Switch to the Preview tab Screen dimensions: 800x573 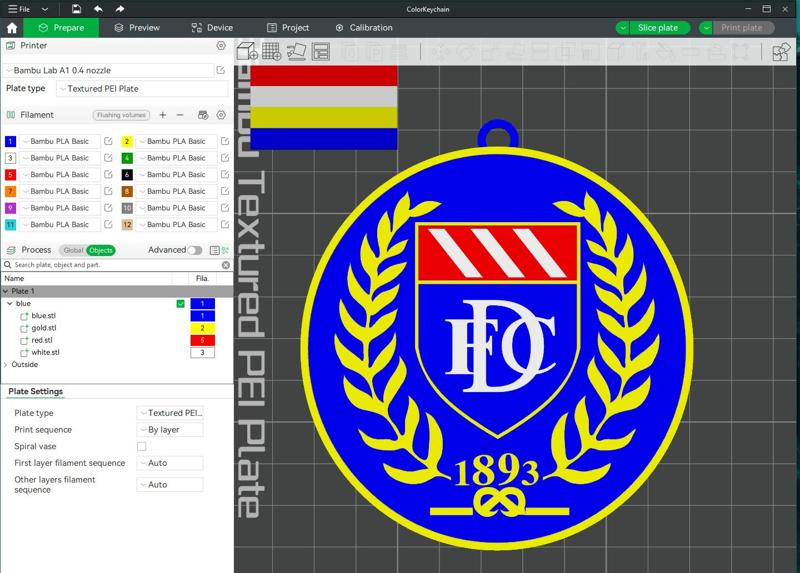[x=137, y=28]
